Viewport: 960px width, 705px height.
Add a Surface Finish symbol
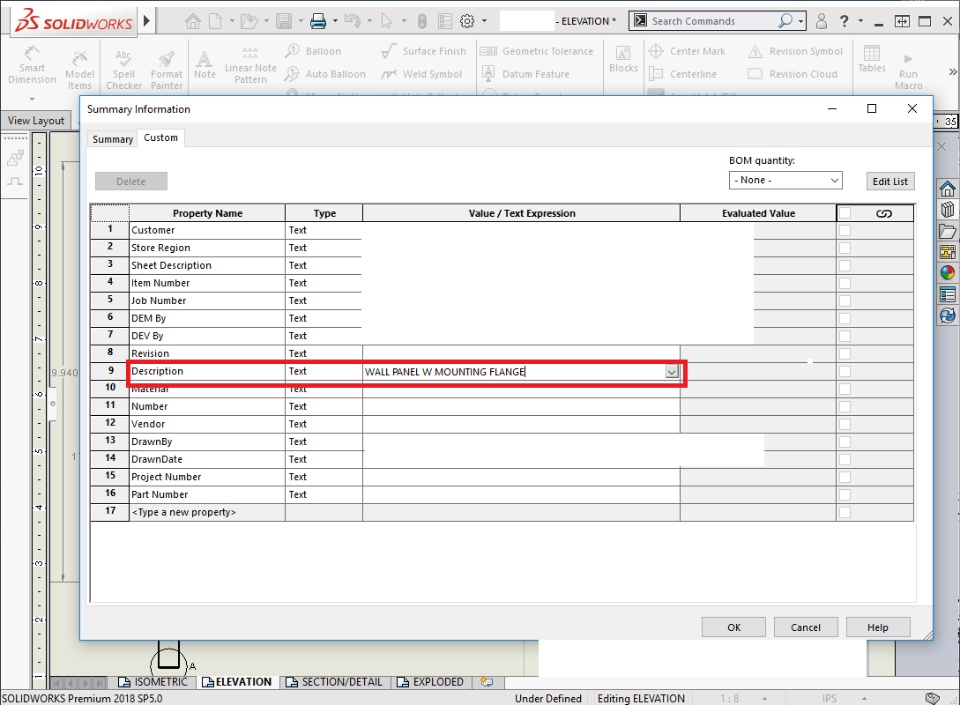click(x=423, y=51)
